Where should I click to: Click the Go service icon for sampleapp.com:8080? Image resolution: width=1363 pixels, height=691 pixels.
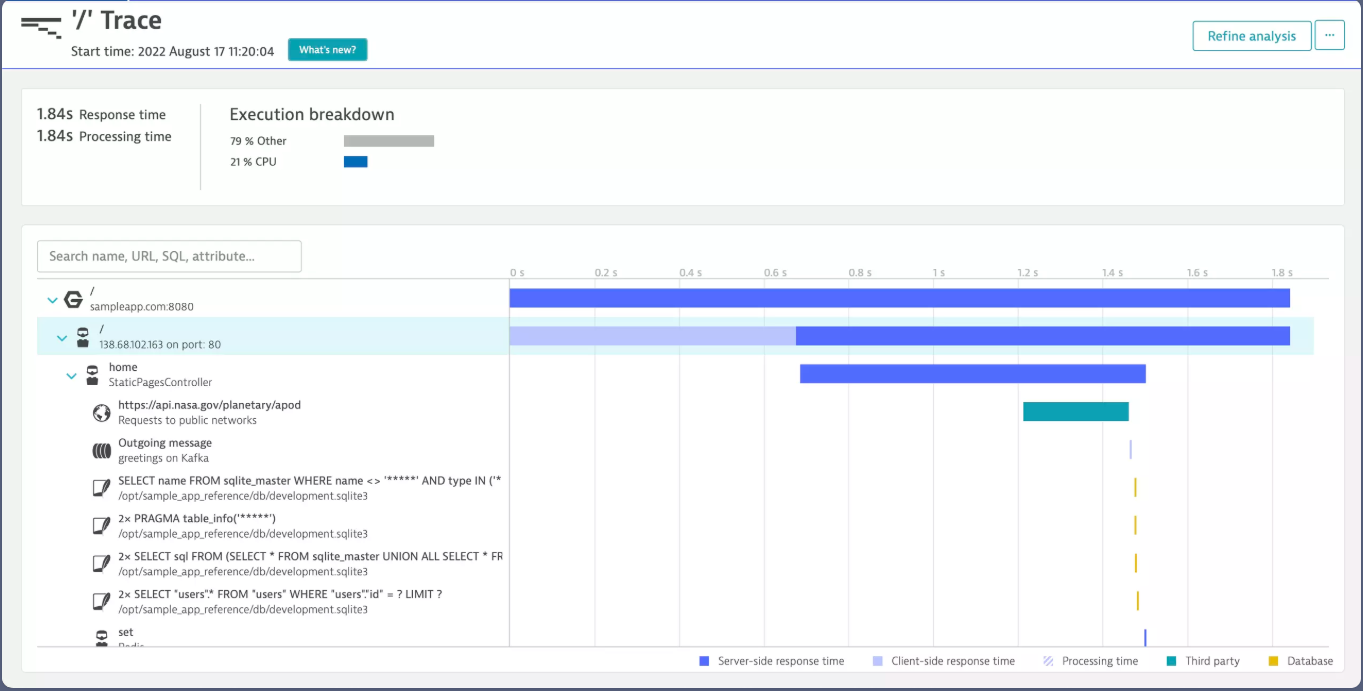click(x=72, y=299)
